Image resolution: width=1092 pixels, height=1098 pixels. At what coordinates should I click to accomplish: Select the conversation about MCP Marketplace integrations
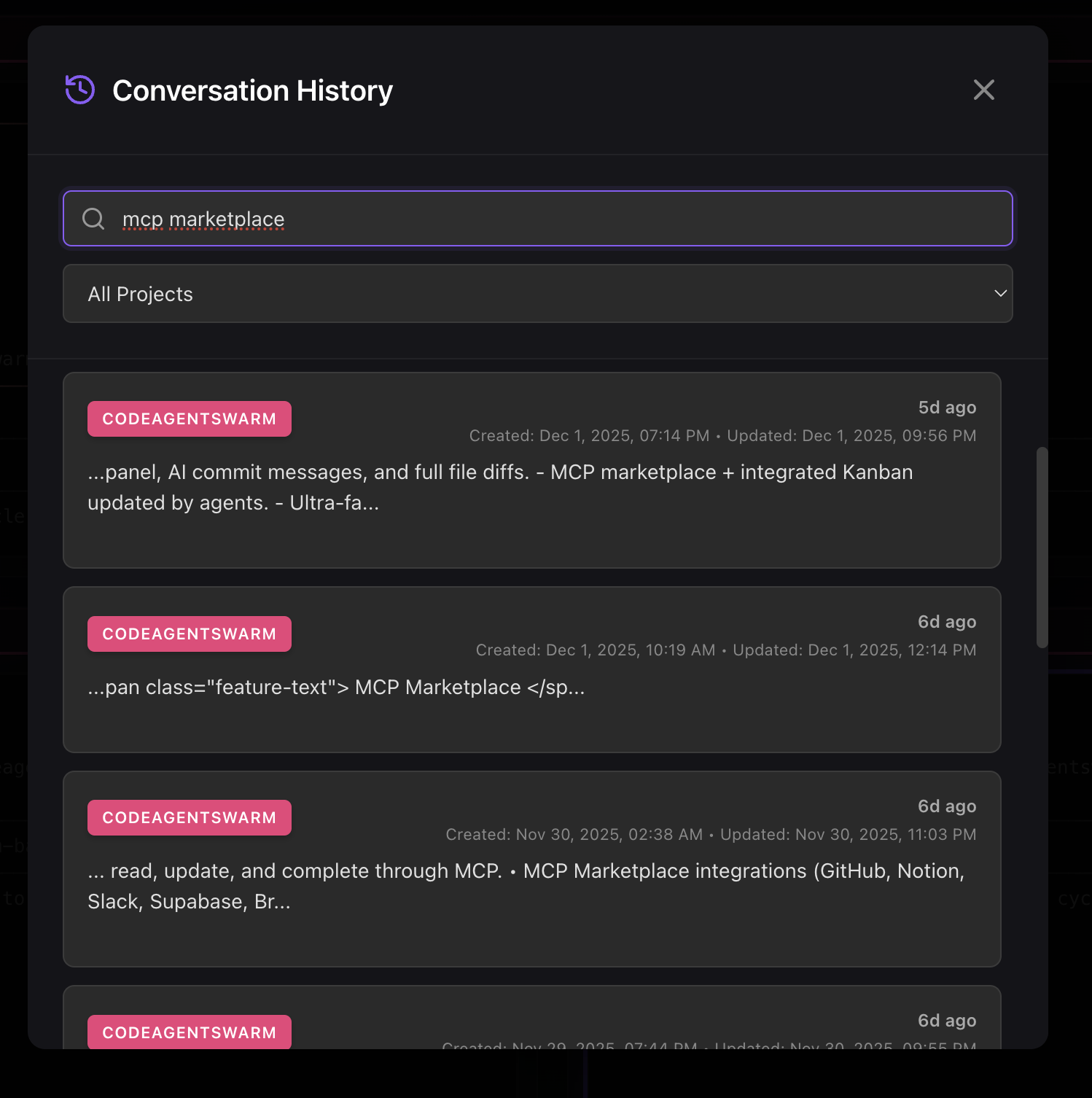(x=532, y=868)
